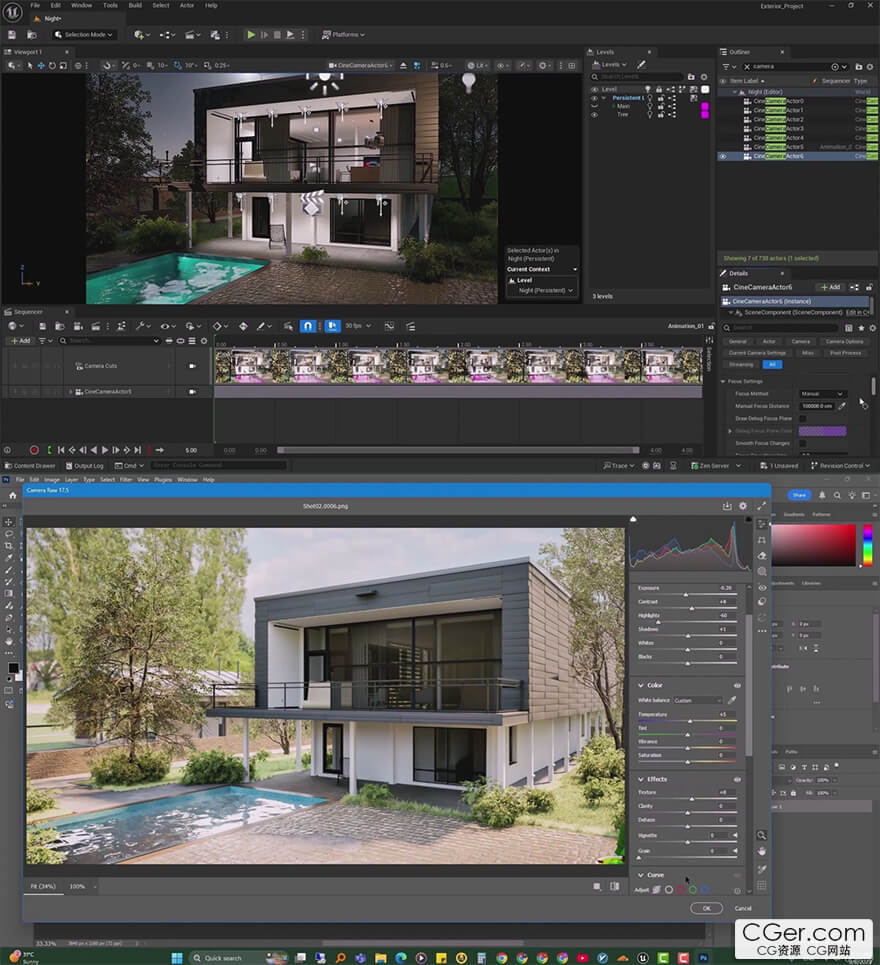
Task: Toggle the Sequencer snapping magnet button
Action: pyautogui.click(x=308, y=326)
